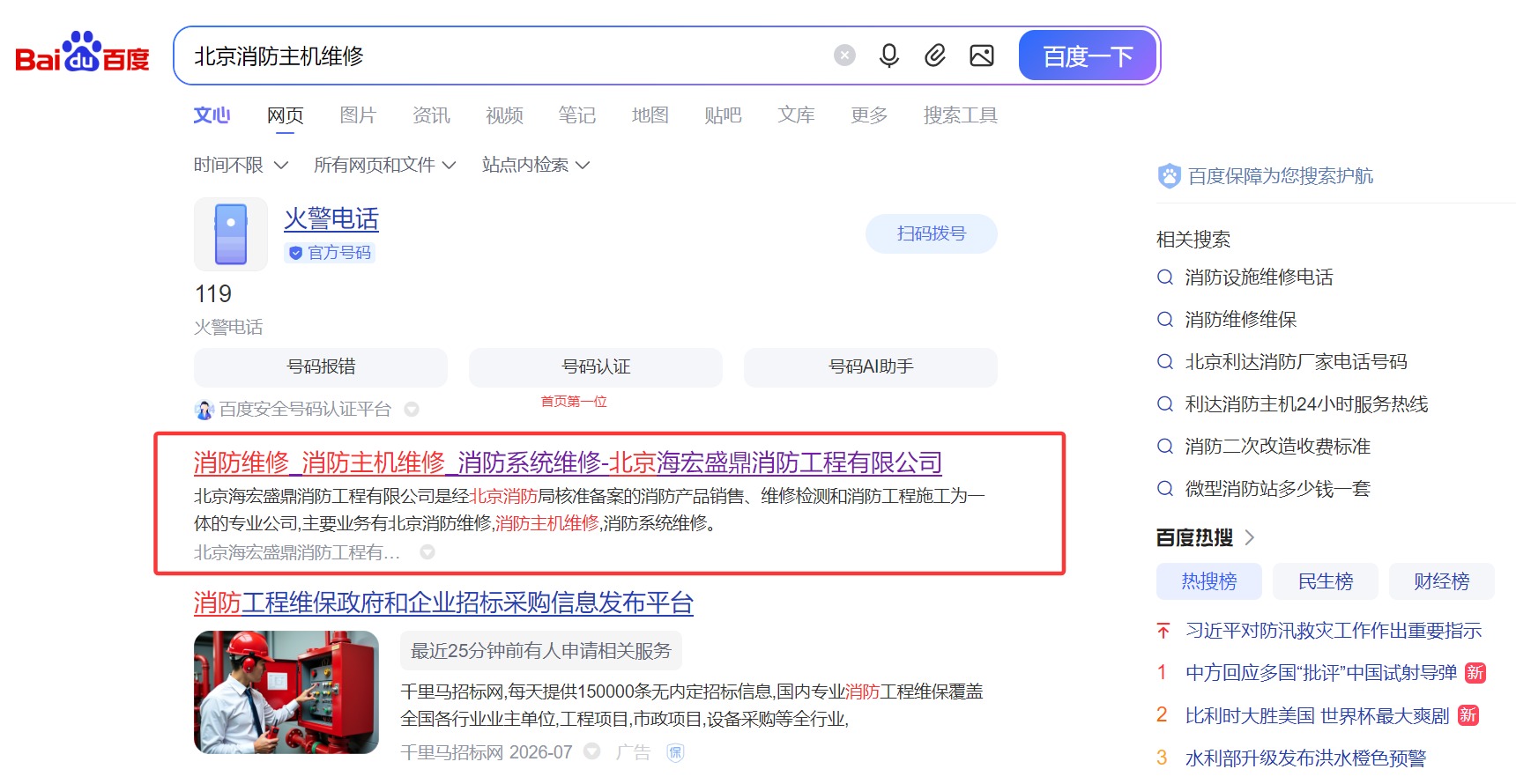Open the 贴吧 tab
This screenshot has width=1516, height=784.
click(x=723, y=115)
